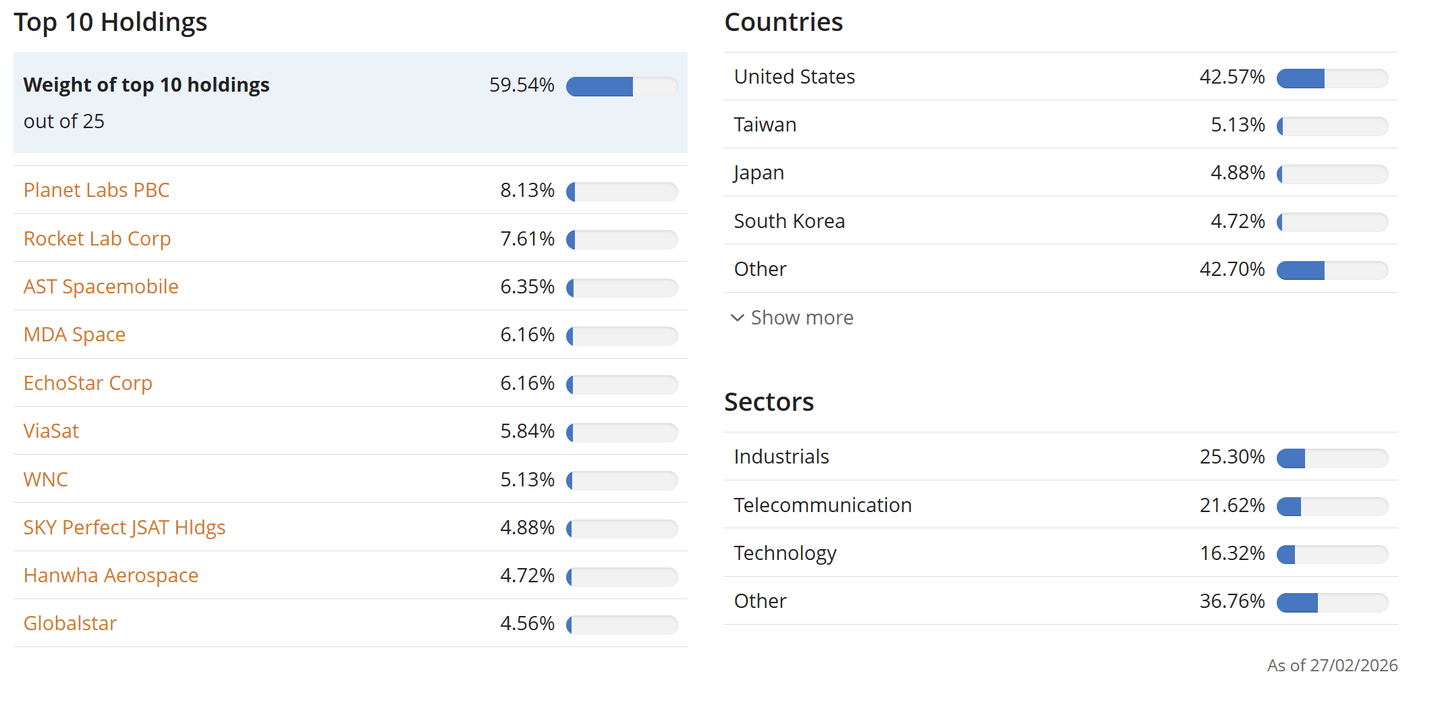This screenshot has height=707, width=1440.
Task: Open the Planet Labs PBC holding link
Action: pos(96,190)
